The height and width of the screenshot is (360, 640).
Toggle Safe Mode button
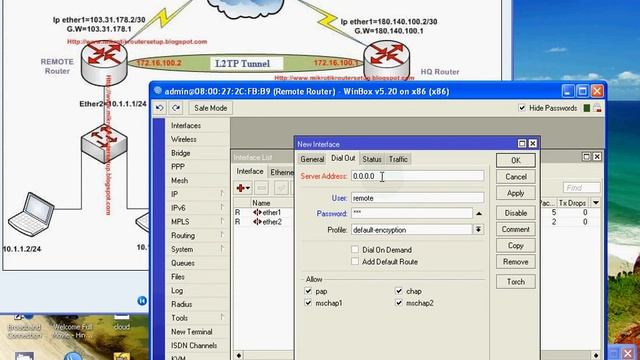click(x=210, y=108)
